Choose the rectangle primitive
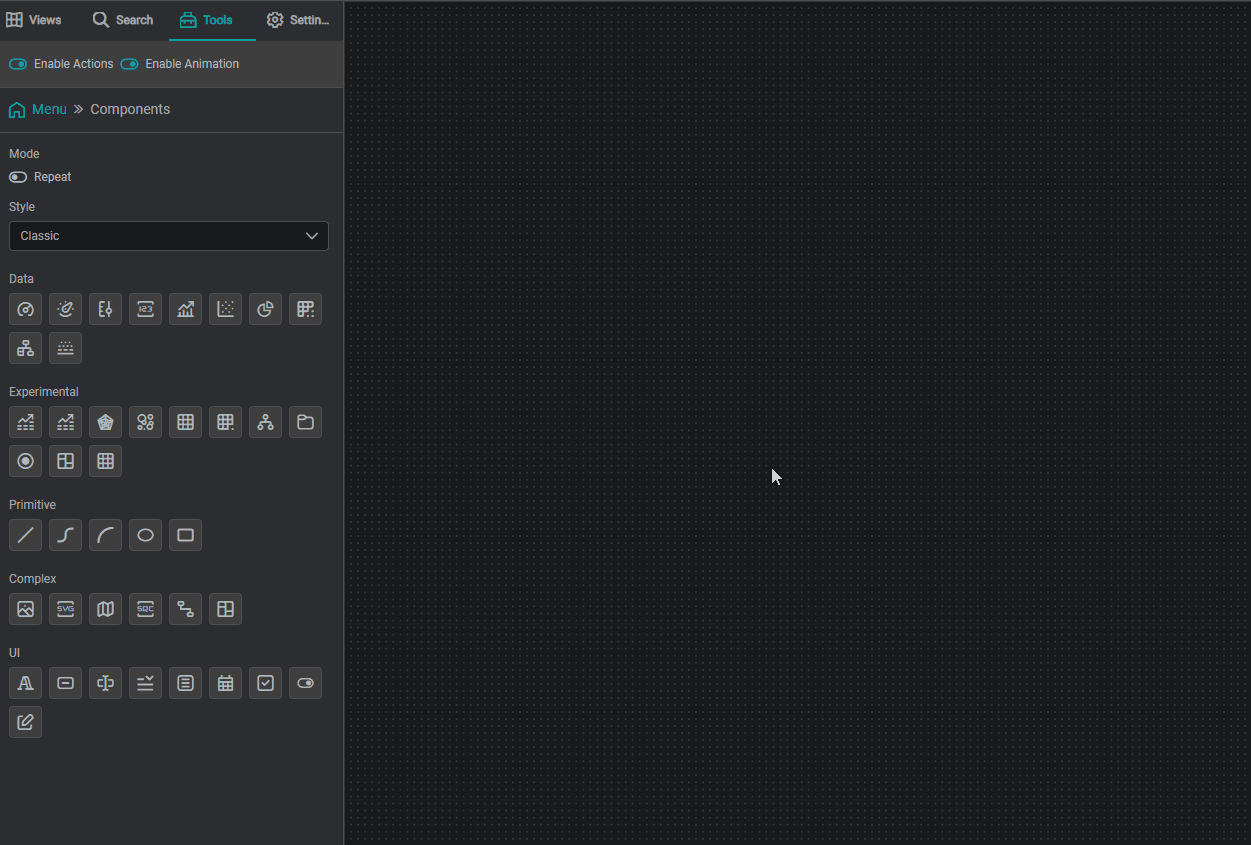The height and width of the screenshot is (845, 1251). coord(186,535)
